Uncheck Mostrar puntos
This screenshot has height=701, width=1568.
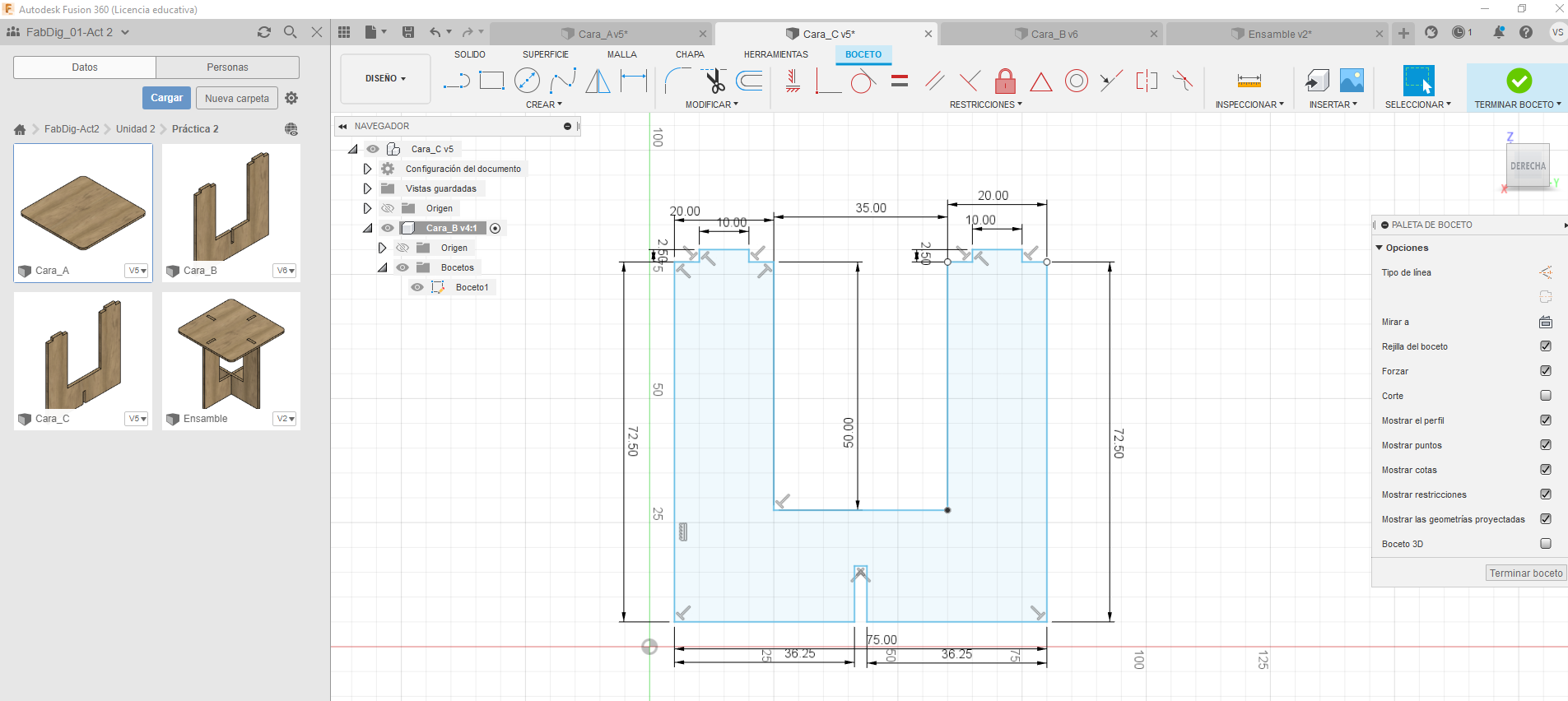coord(1546,445)
